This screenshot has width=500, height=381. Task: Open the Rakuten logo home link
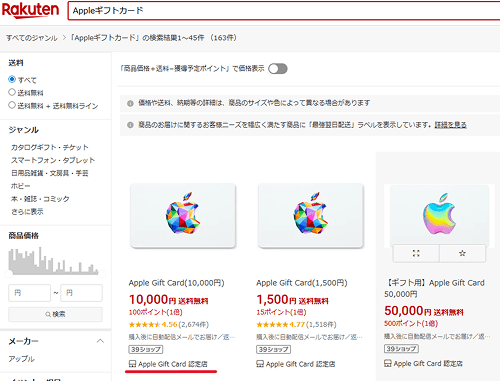(x=30, y=10)
